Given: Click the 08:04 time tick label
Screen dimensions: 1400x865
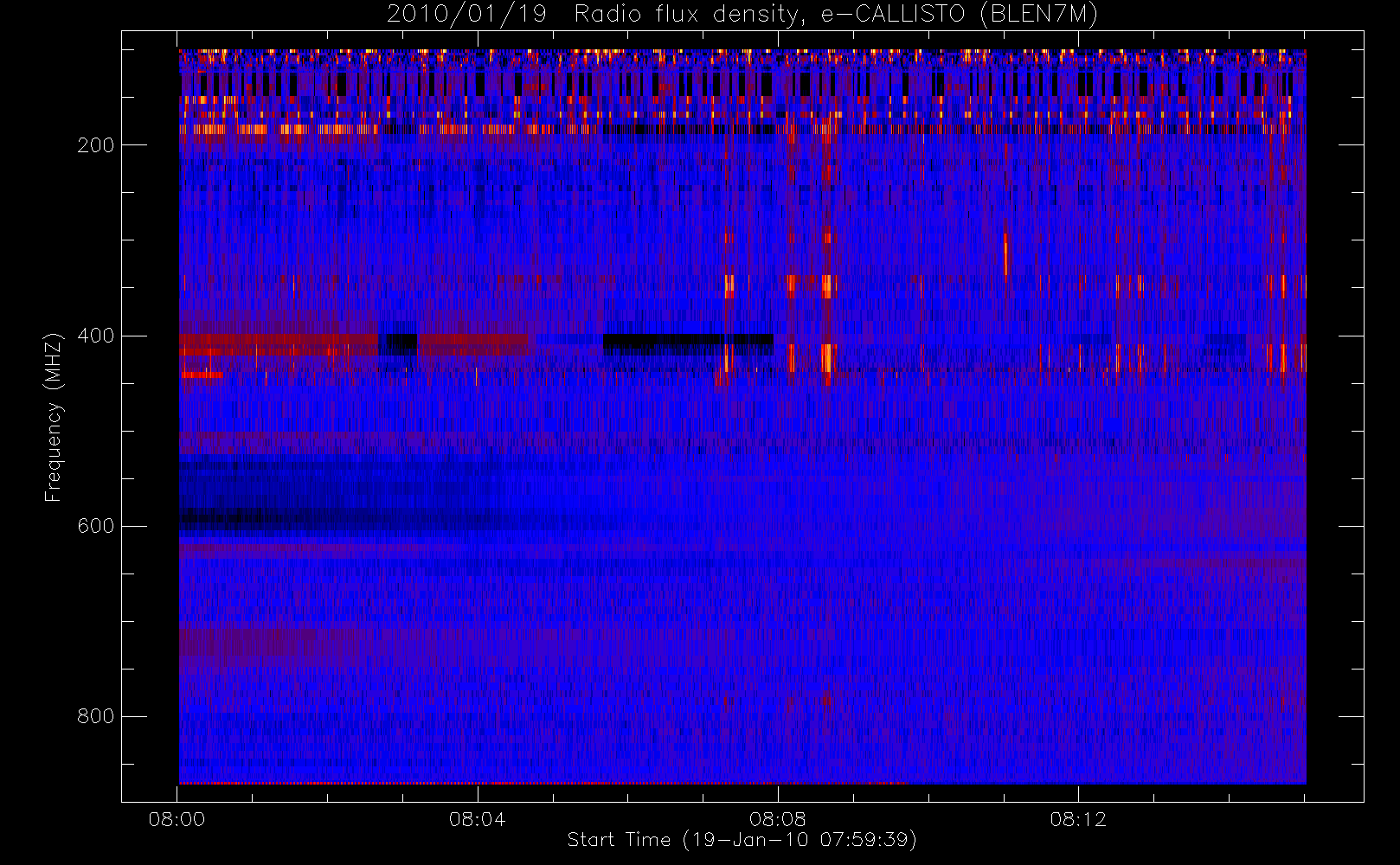Looking at the screenshot, I should pyautogui.click(x=477, y=819).
